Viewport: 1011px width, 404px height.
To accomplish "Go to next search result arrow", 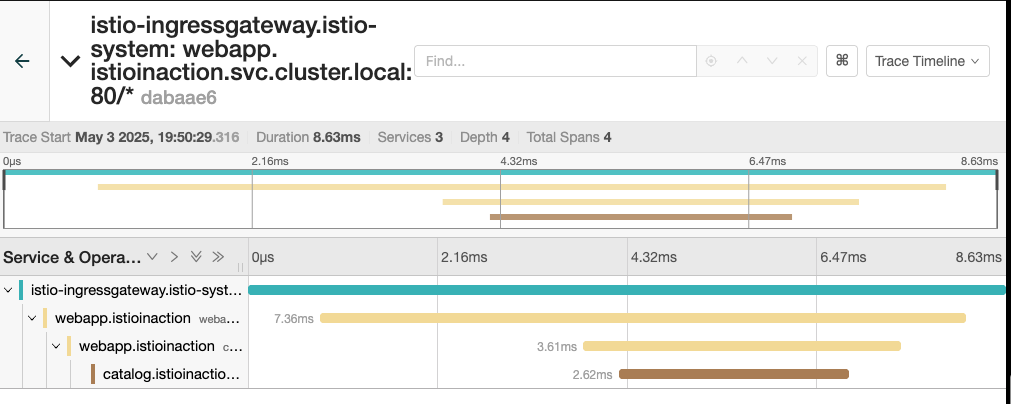I will (x=771, y=61).
